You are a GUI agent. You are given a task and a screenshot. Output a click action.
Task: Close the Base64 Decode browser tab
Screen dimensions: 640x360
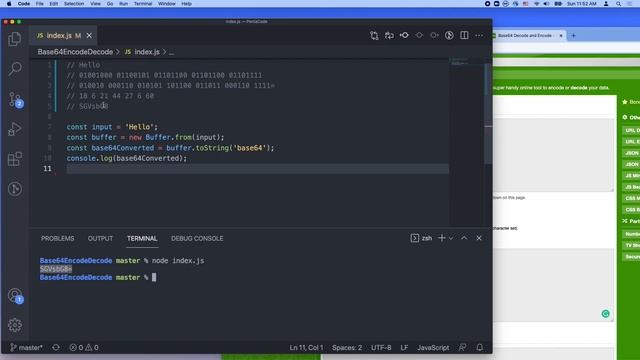click(561, 36)
